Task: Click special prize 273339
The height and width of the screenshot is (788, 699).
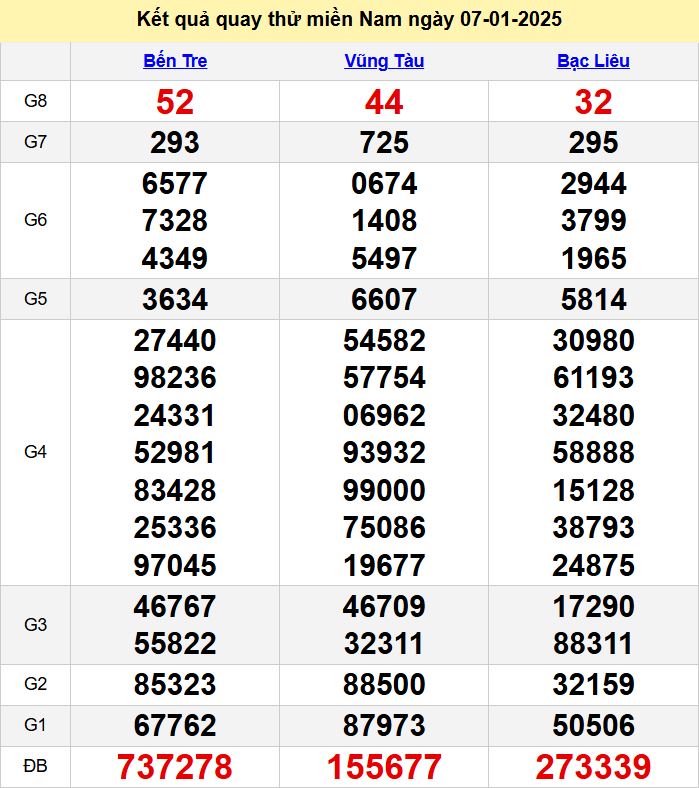Action: (593, 767)
